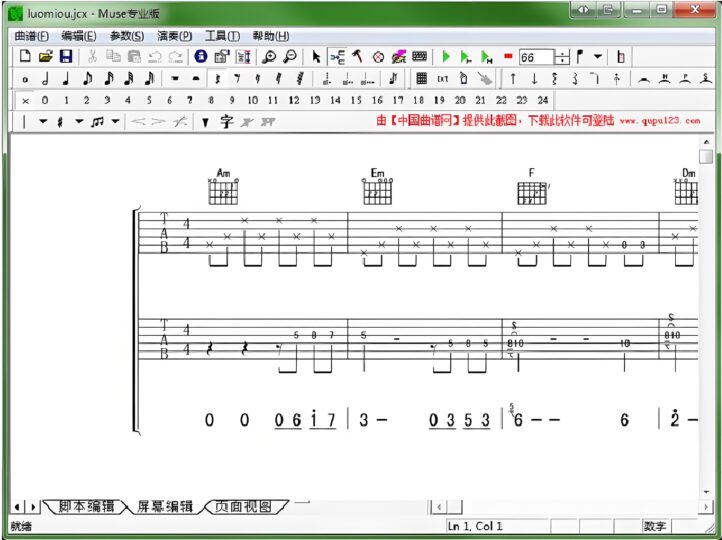Click the single dotted note icon
The height and width of the screenshot is (540, 722).
tap(327, 79)
